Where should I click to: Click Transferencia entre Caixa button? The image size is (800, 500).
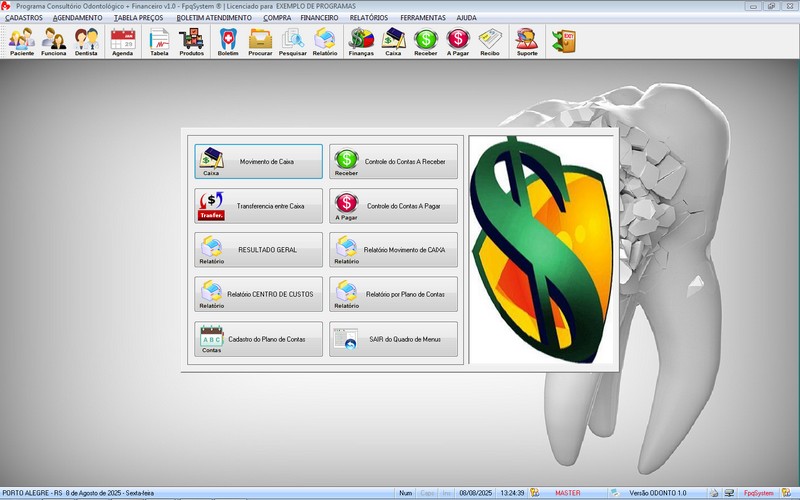point(259,205)
